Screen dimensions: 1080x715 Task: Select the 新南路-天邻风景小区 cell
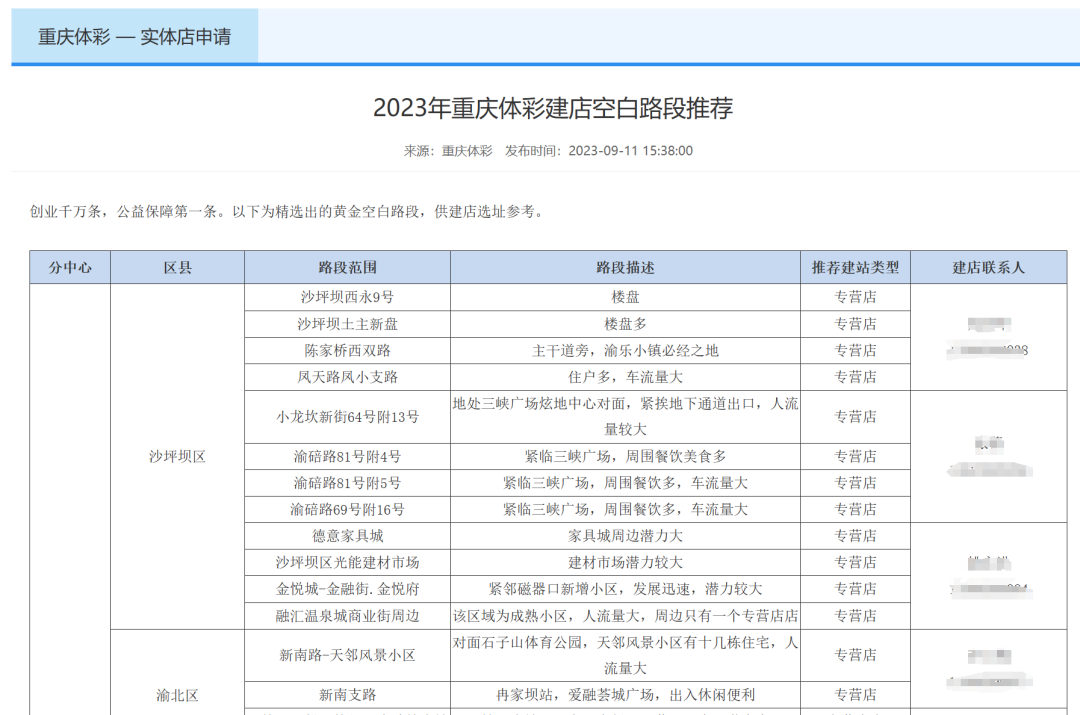point(347,655)
